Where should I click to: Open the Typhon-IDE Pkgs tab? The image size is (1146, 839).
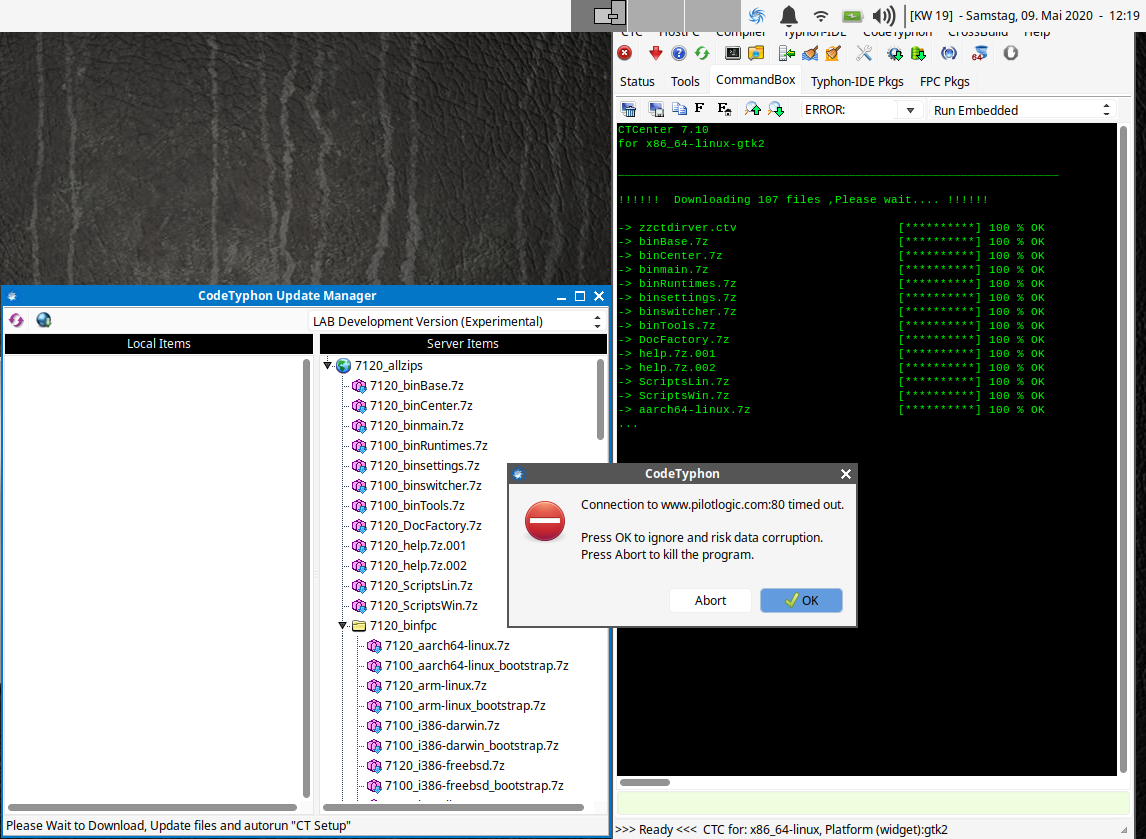pos(857,81)
